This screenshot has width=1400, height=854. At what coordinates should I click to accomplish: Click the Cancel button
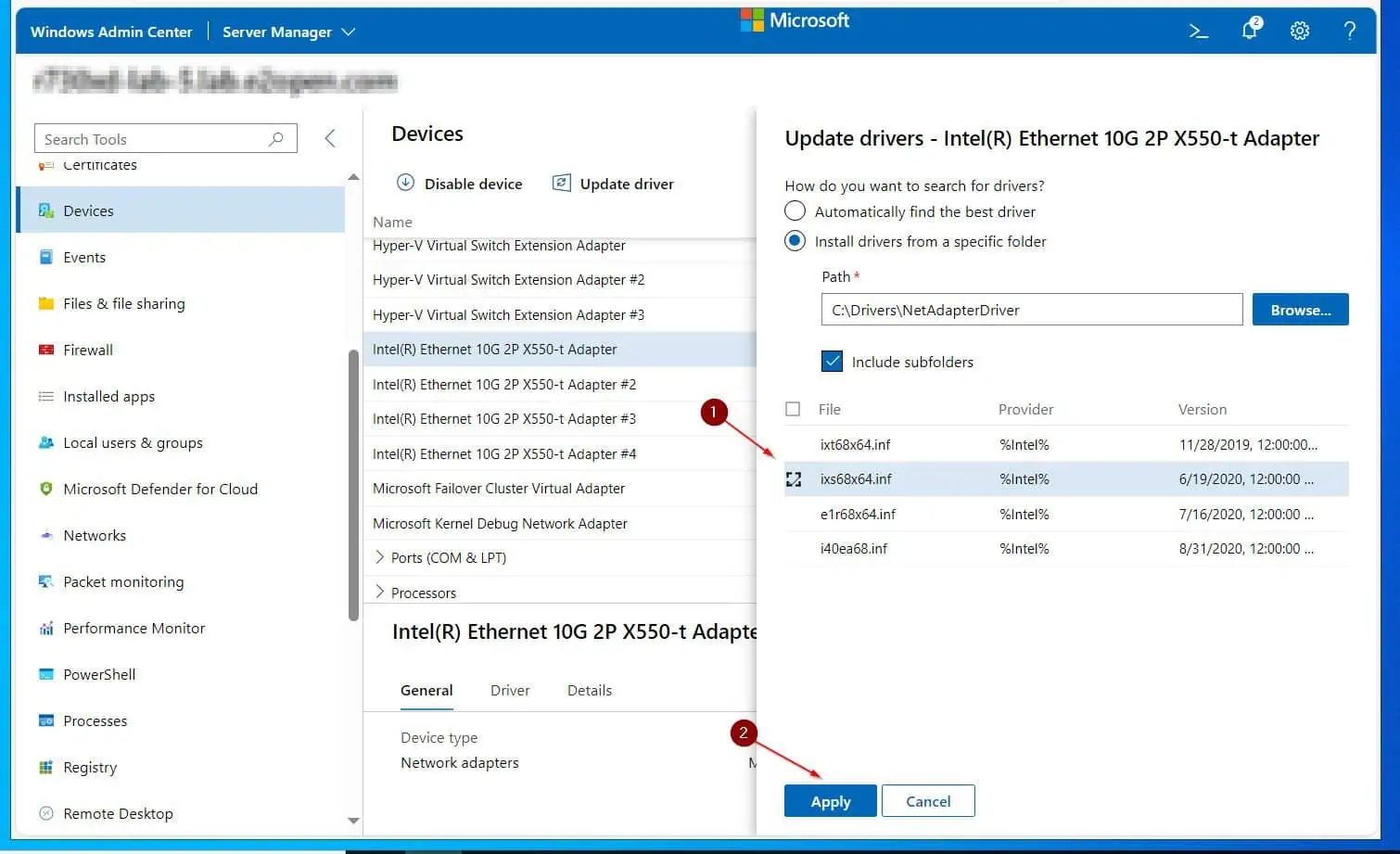(928, 801)
